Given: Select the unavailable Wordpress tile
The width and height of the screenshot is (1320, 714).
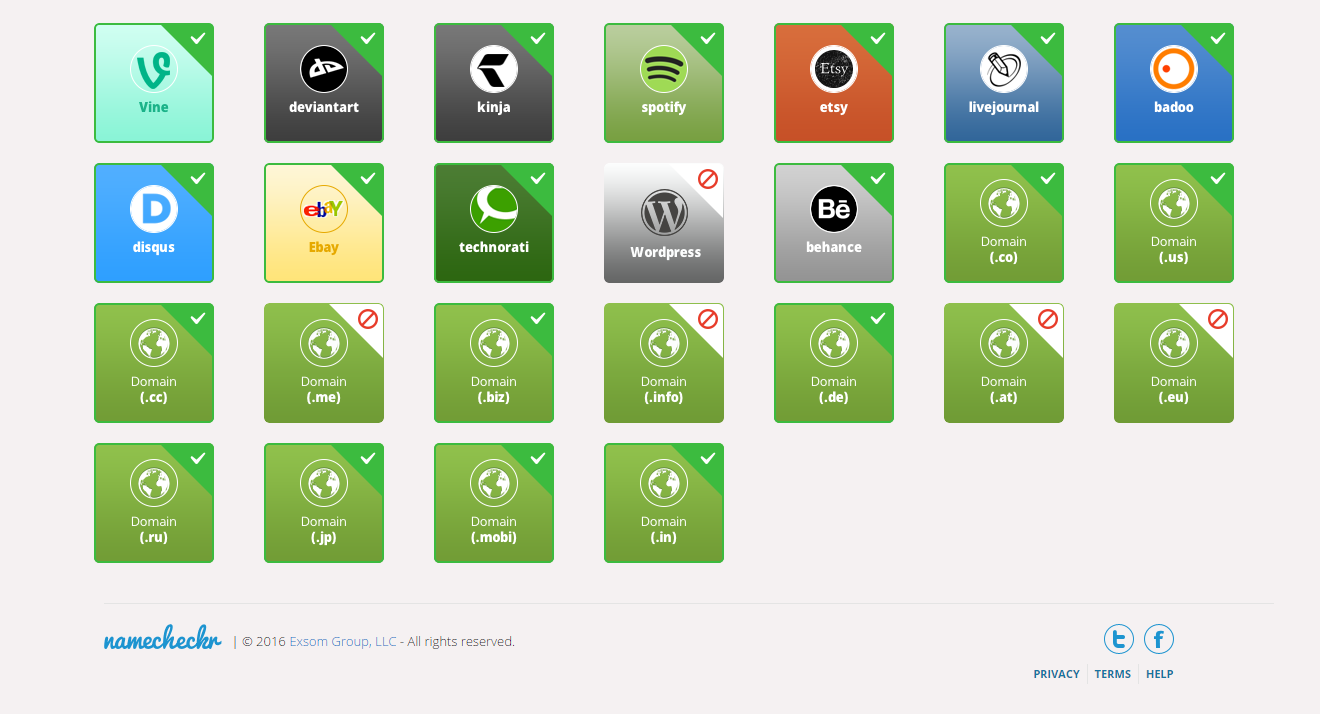Looking at the screenshot, I should [664, 224].
